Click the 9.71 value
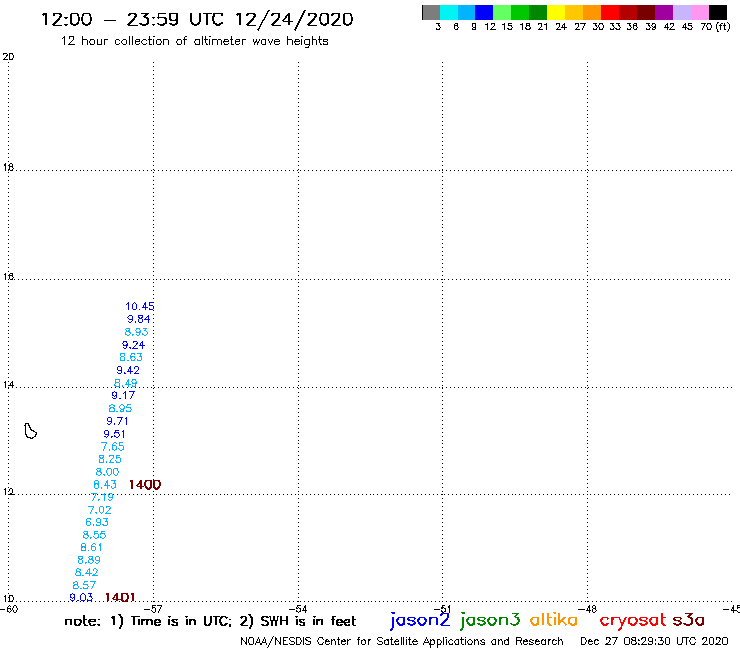 pos(117,421)
